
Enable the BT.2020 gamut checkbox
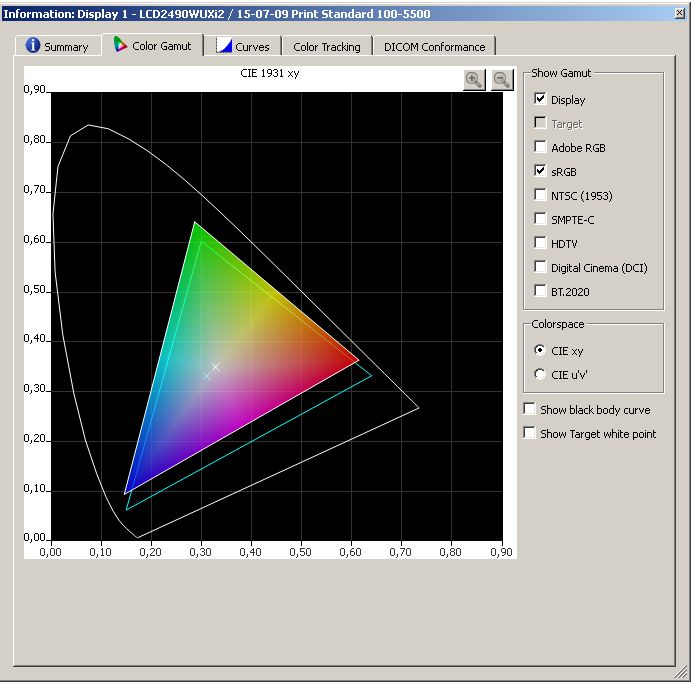coord(541,292)
